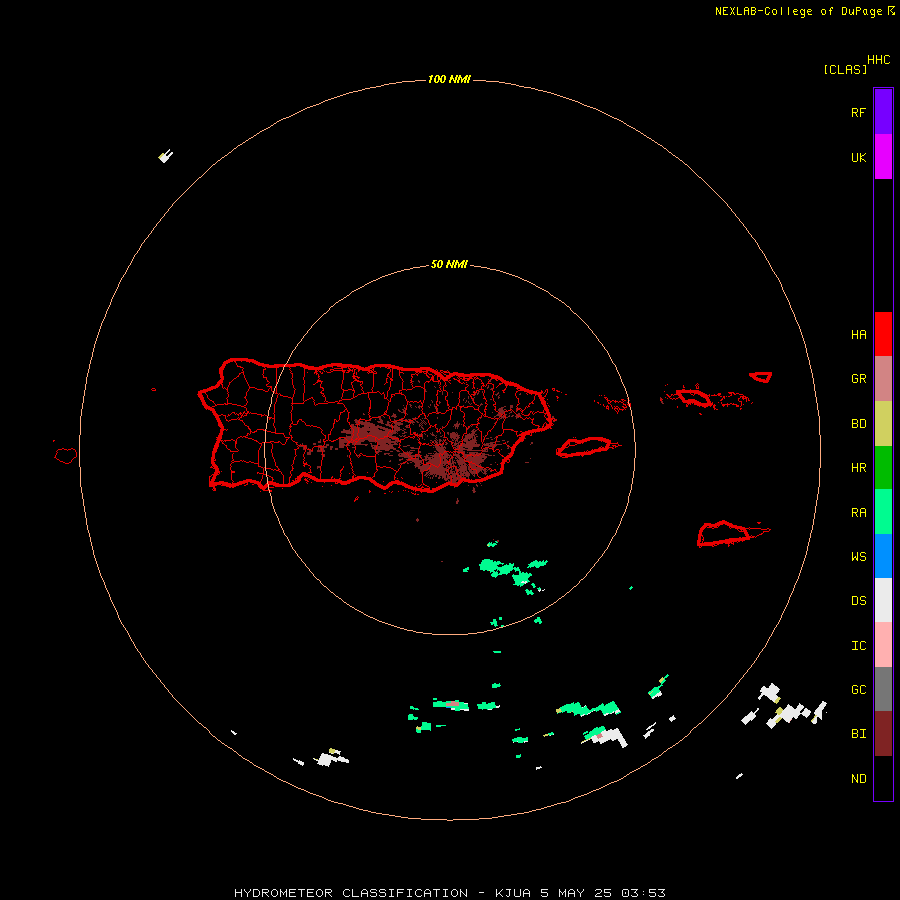
Task: Click the GC legend label
Action: pyautogui.click(x=858, y=690)
